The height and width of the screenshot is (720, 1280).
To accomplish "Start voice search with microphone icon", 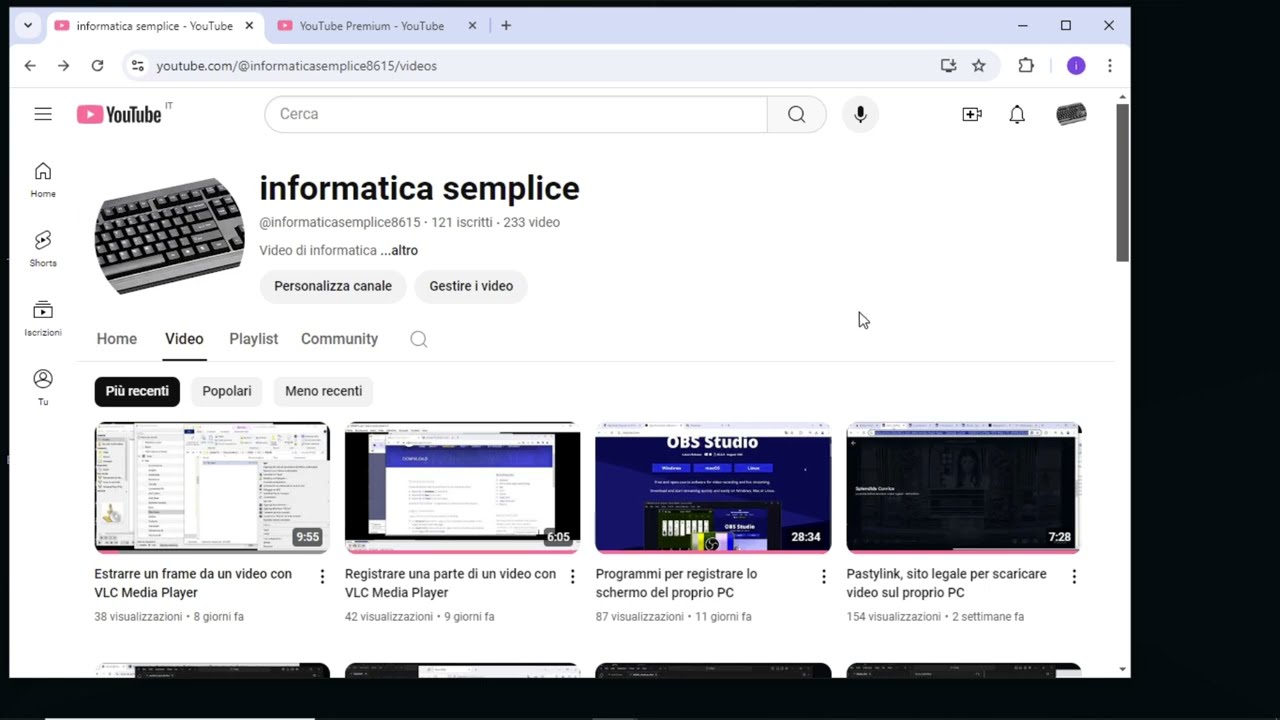I will (x=860, y=114).
